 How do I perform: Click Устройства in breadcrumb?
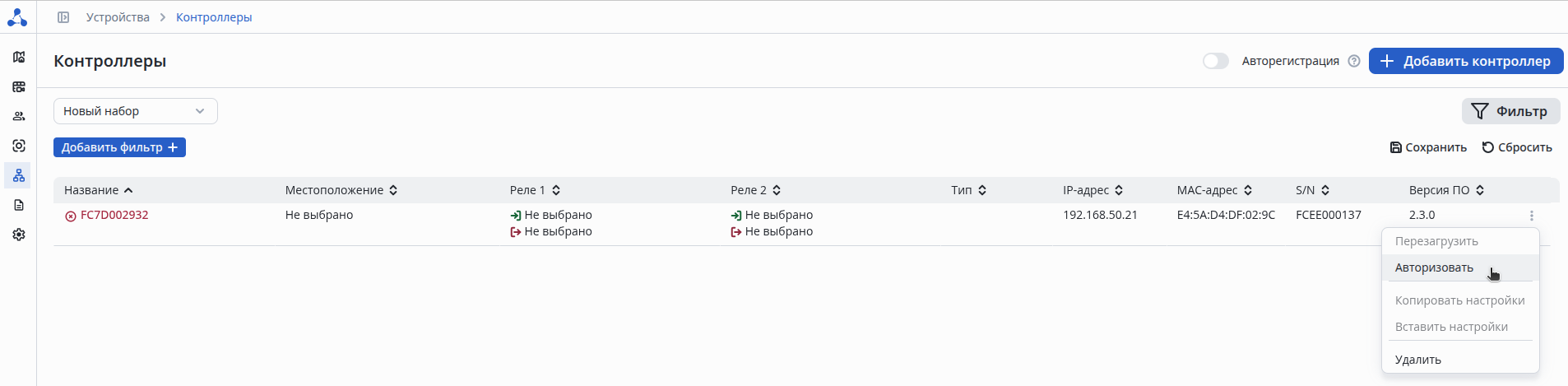[x=118, y=17]
